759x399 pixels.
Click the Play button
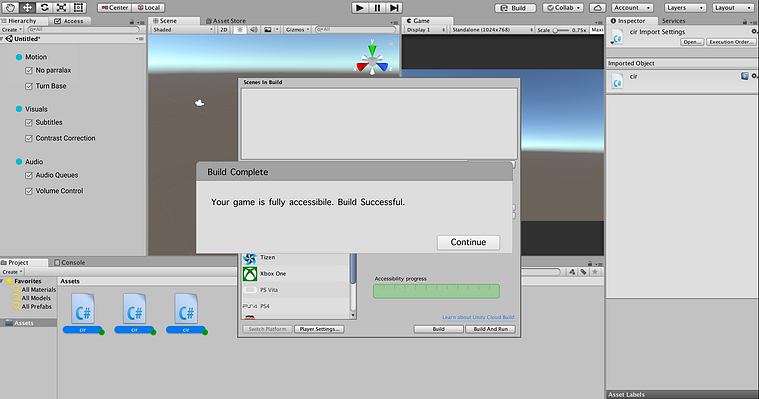coord(360,8)
